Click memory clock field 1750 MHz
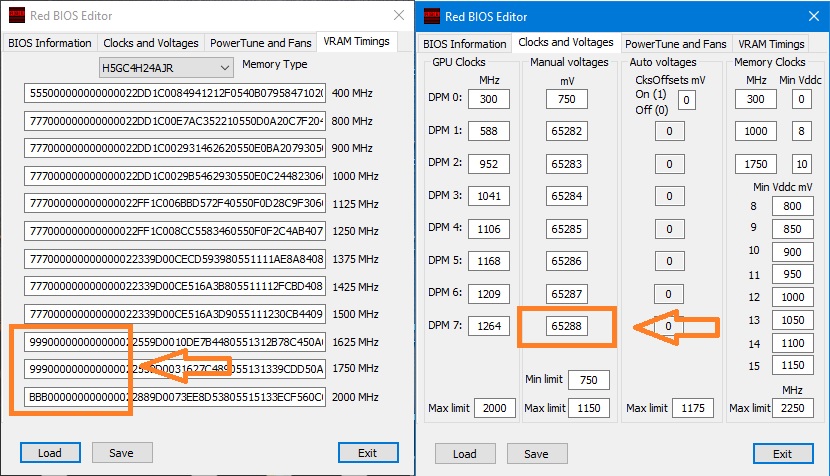This screenshot has width=830, height=476. click(756, 164)
